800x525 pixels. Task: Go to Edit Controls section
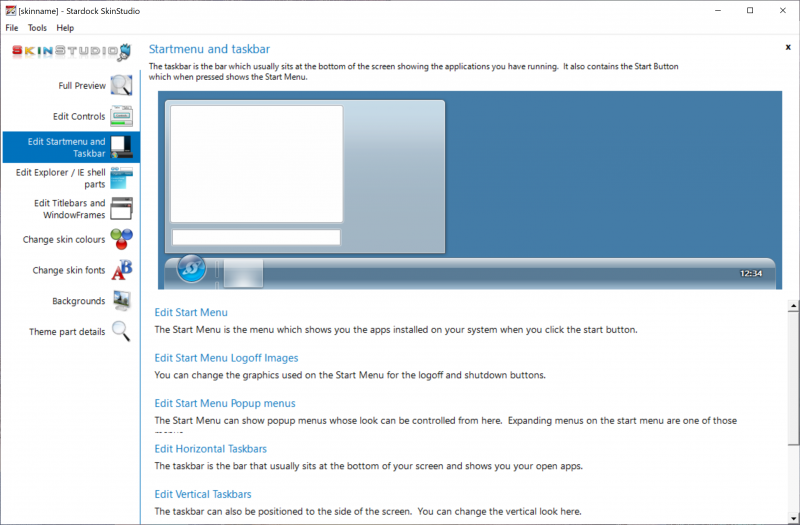79,116
